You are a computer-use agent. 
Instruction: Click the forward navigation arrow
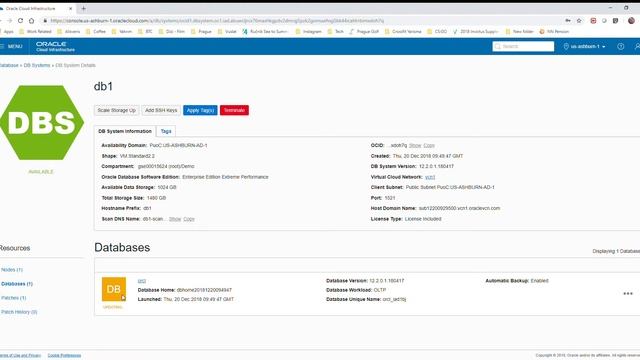click(9, 20)
